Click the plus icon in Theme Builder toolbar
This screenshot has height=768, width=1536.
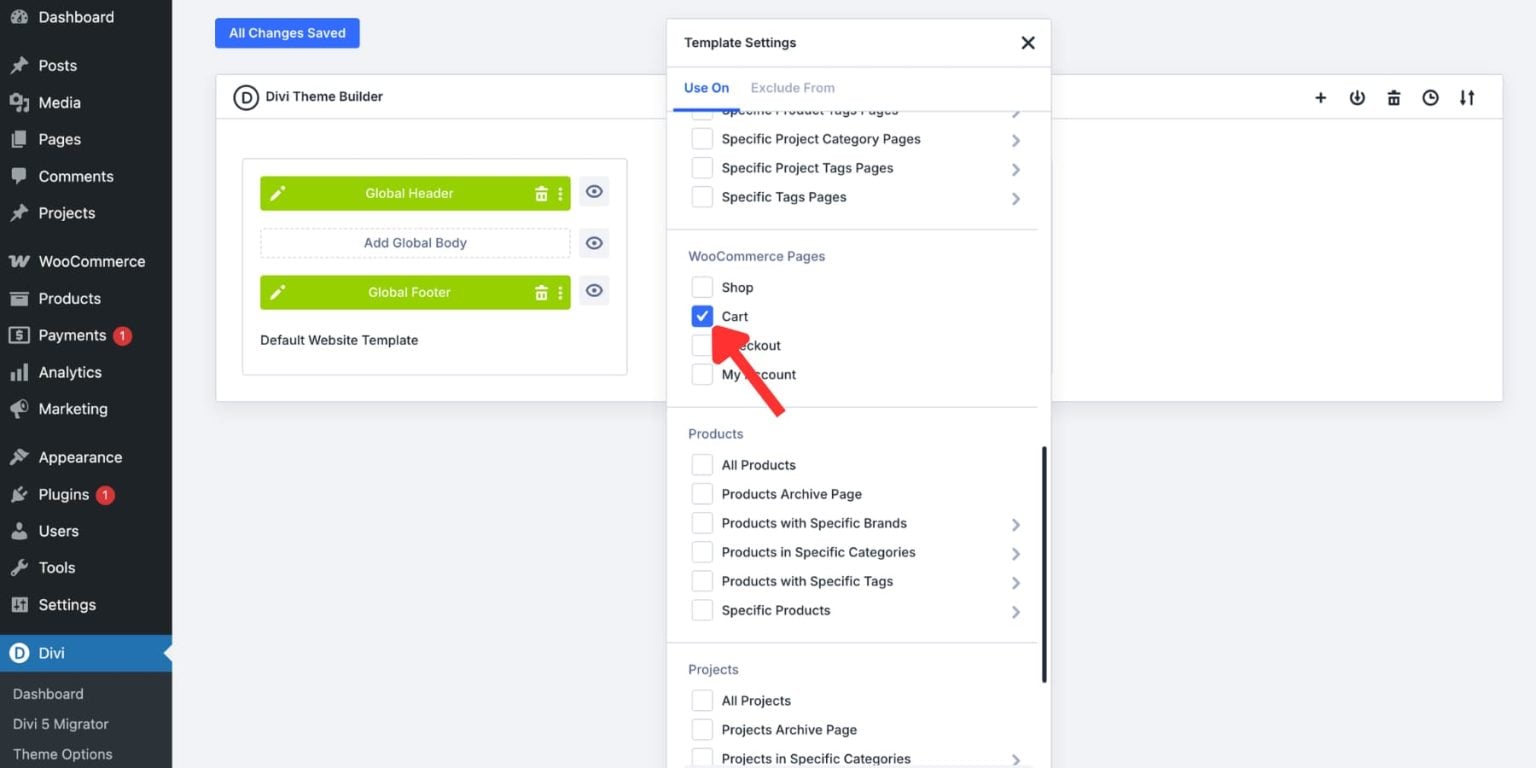pos(1320,98)
